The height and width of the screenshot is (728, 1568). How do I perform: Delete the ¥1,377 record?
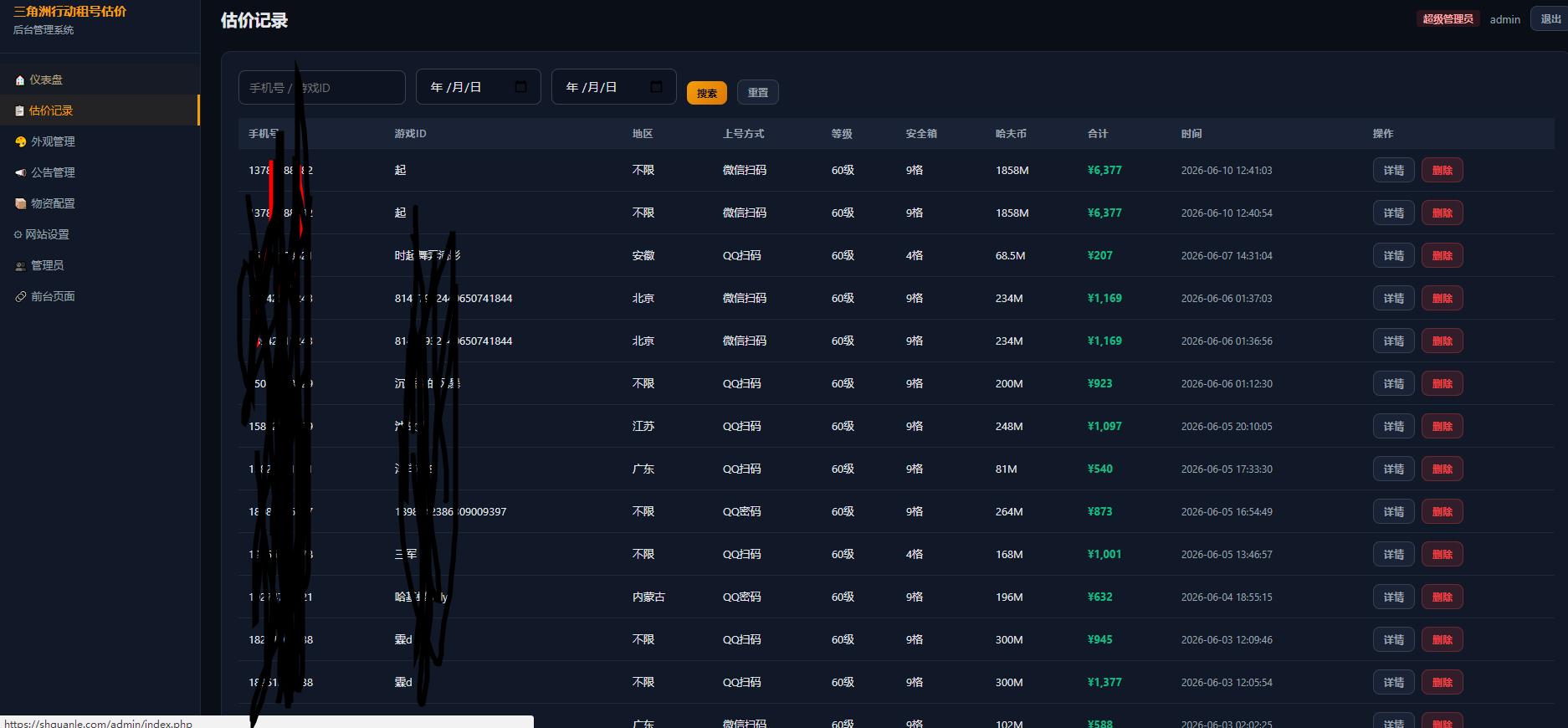[x=1442, y=682]
